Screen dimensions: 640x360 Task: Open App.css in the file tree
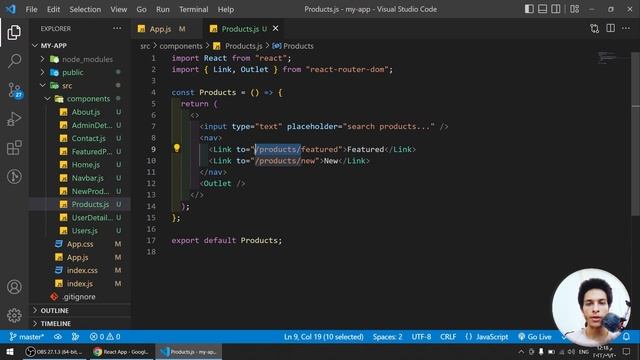(x=80, y=244)
